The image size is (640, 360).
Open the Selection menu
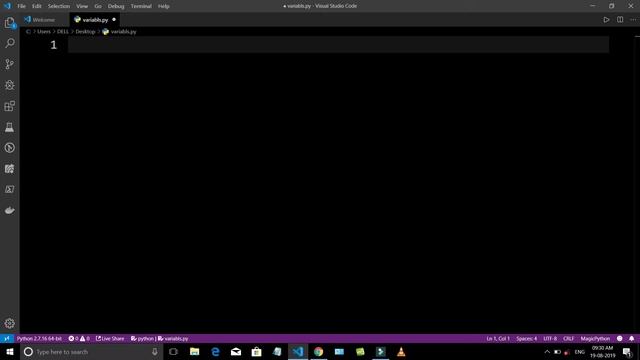59,6
